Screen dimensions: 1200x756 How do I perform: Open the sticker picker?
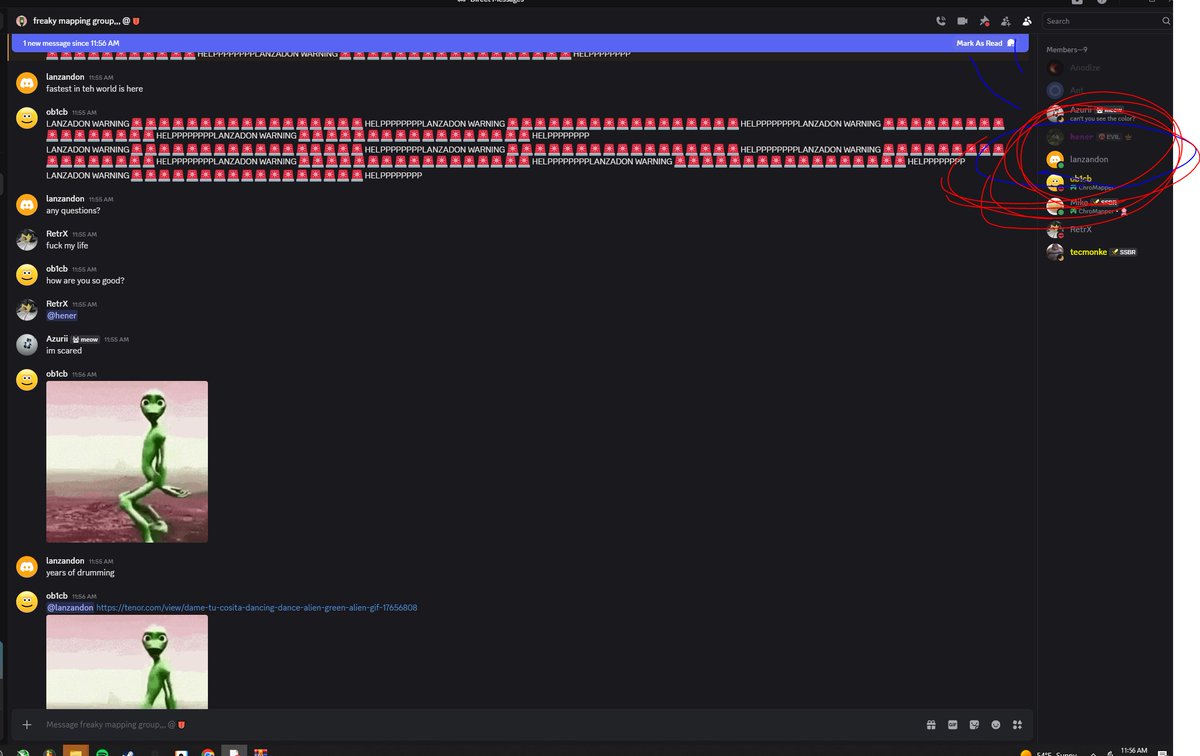point(974,724)
